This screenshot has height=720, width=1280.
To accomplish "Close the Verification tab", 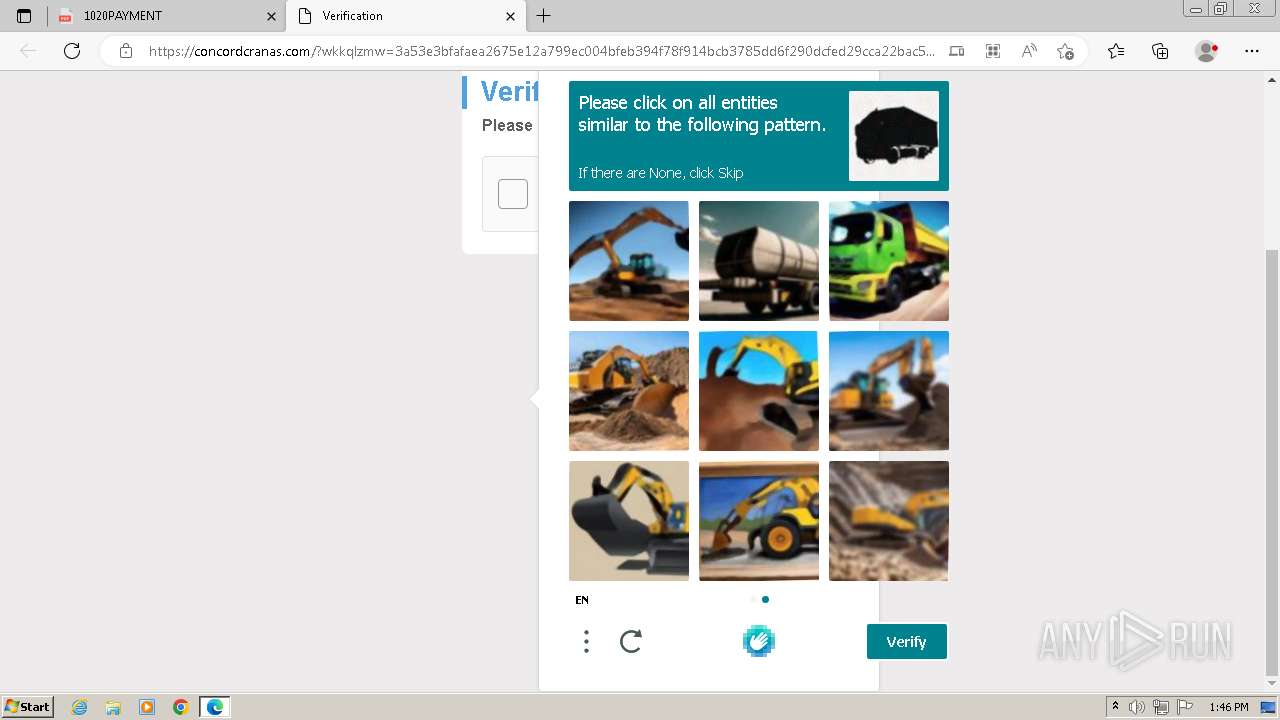I will click(510, 16).
